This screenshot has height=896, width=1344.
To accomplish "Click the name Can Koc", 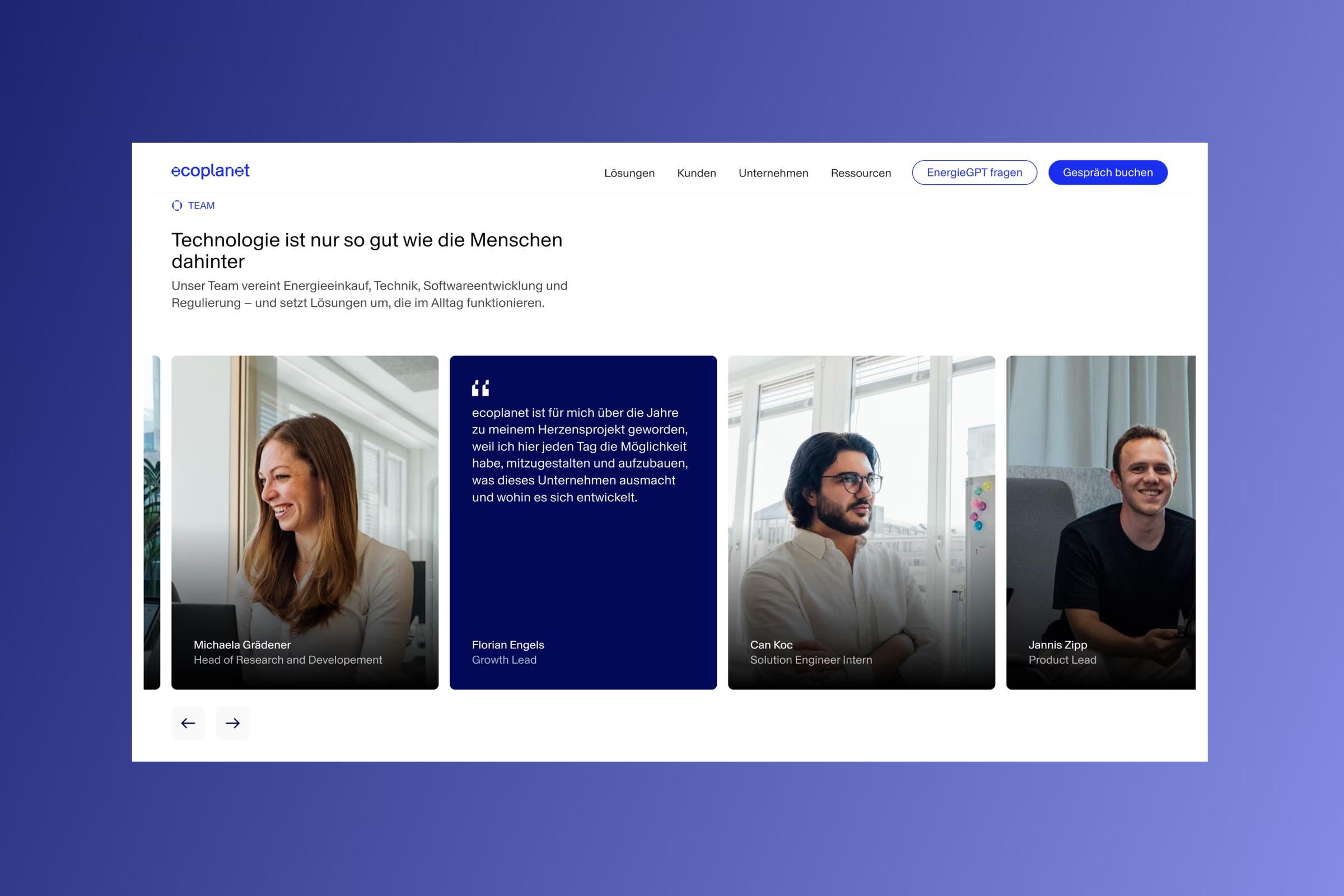I will 772,645.
